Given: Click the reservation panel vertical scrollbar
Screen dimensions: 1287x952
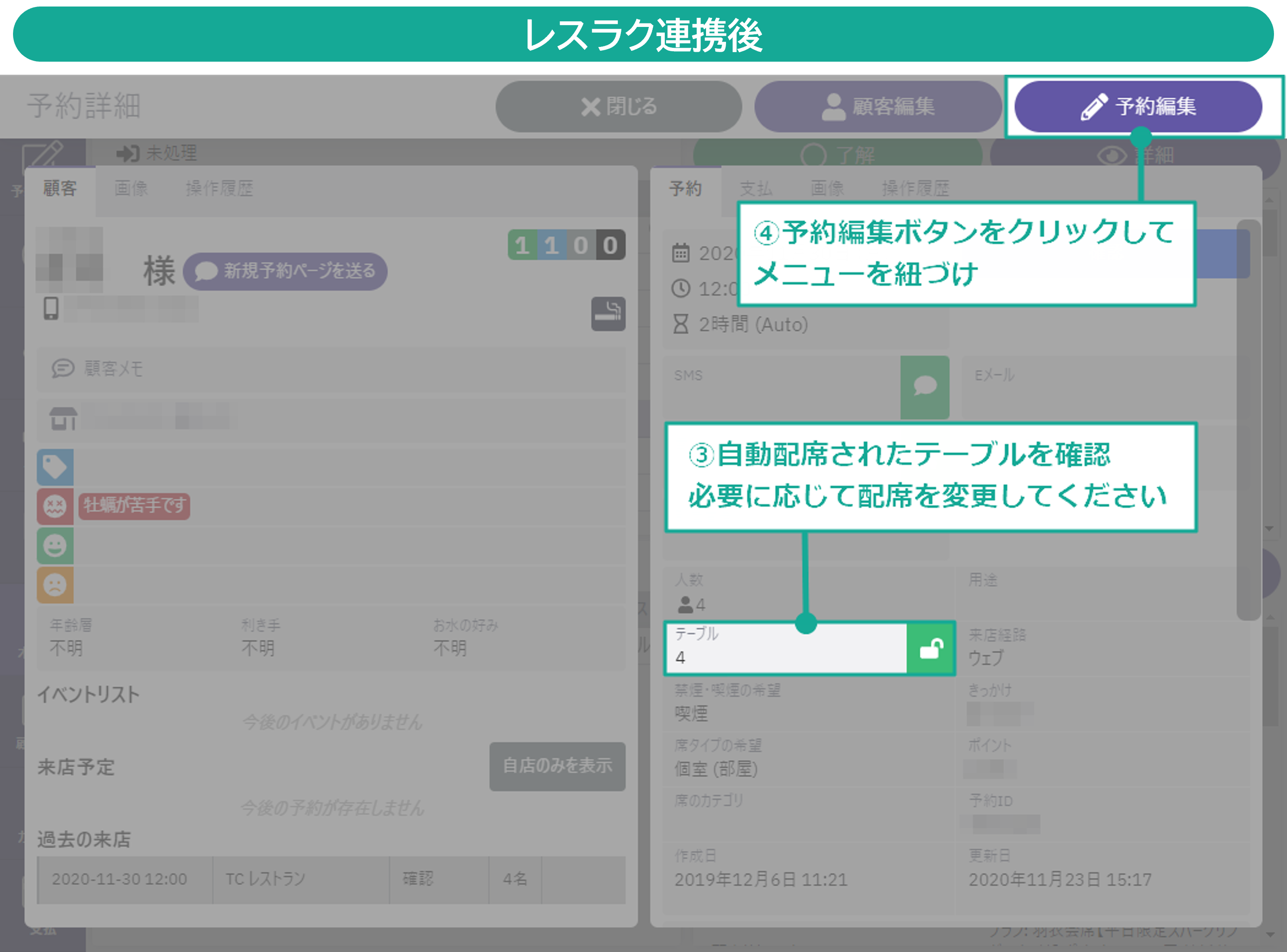Looking at the screenshot, I should [1248, 420].
